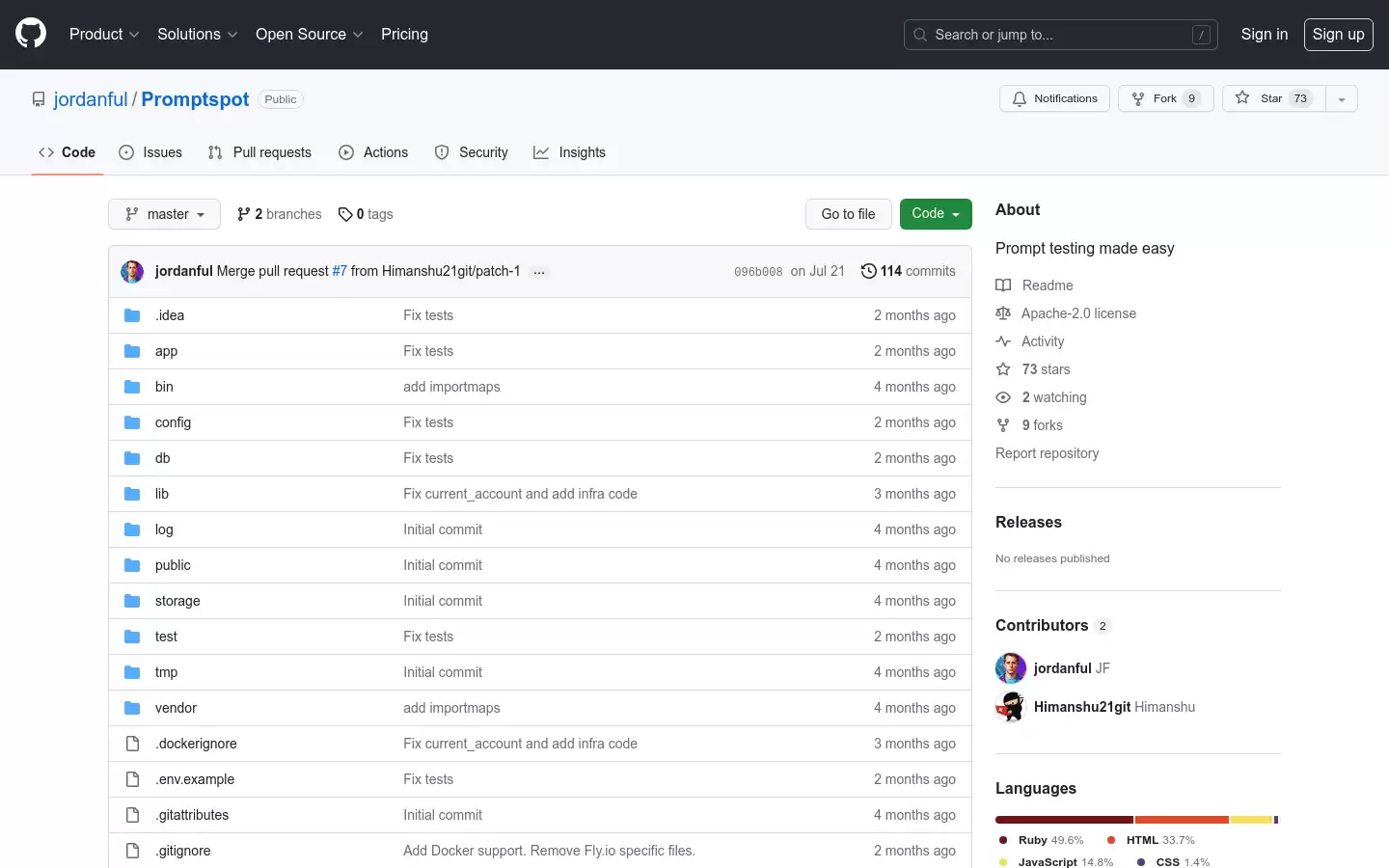
Task: Open the master branch dropdown
Action: [164, 214]
